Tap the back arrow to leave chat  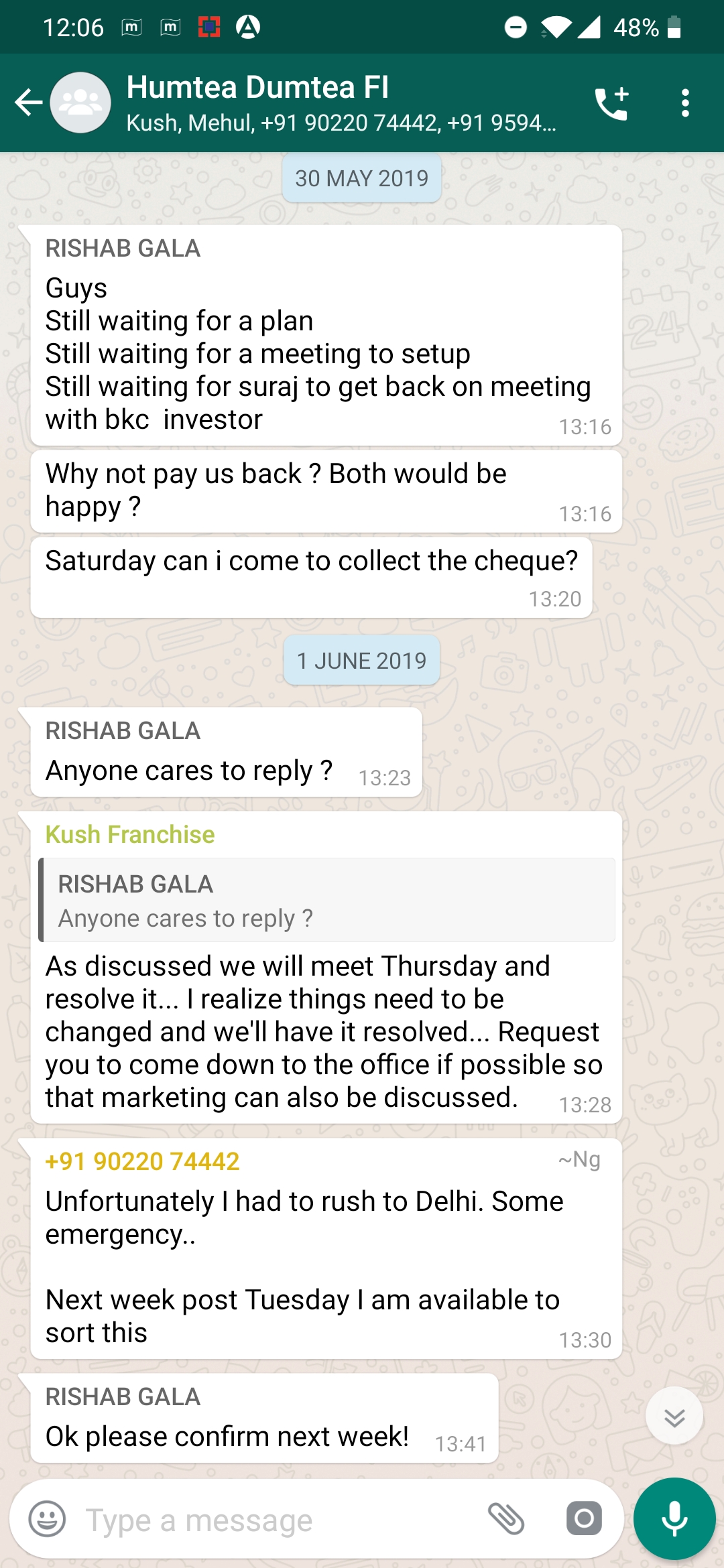(28, 103)
